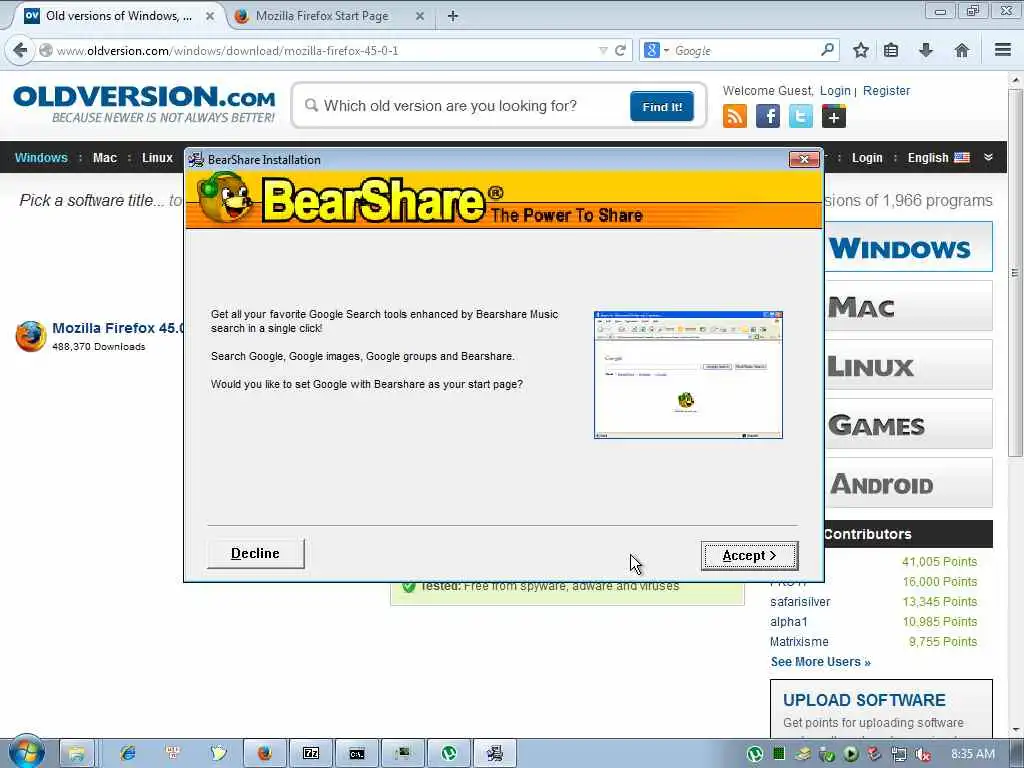Click the Twitter icon
1024x768 pixels.
(801, 116)
